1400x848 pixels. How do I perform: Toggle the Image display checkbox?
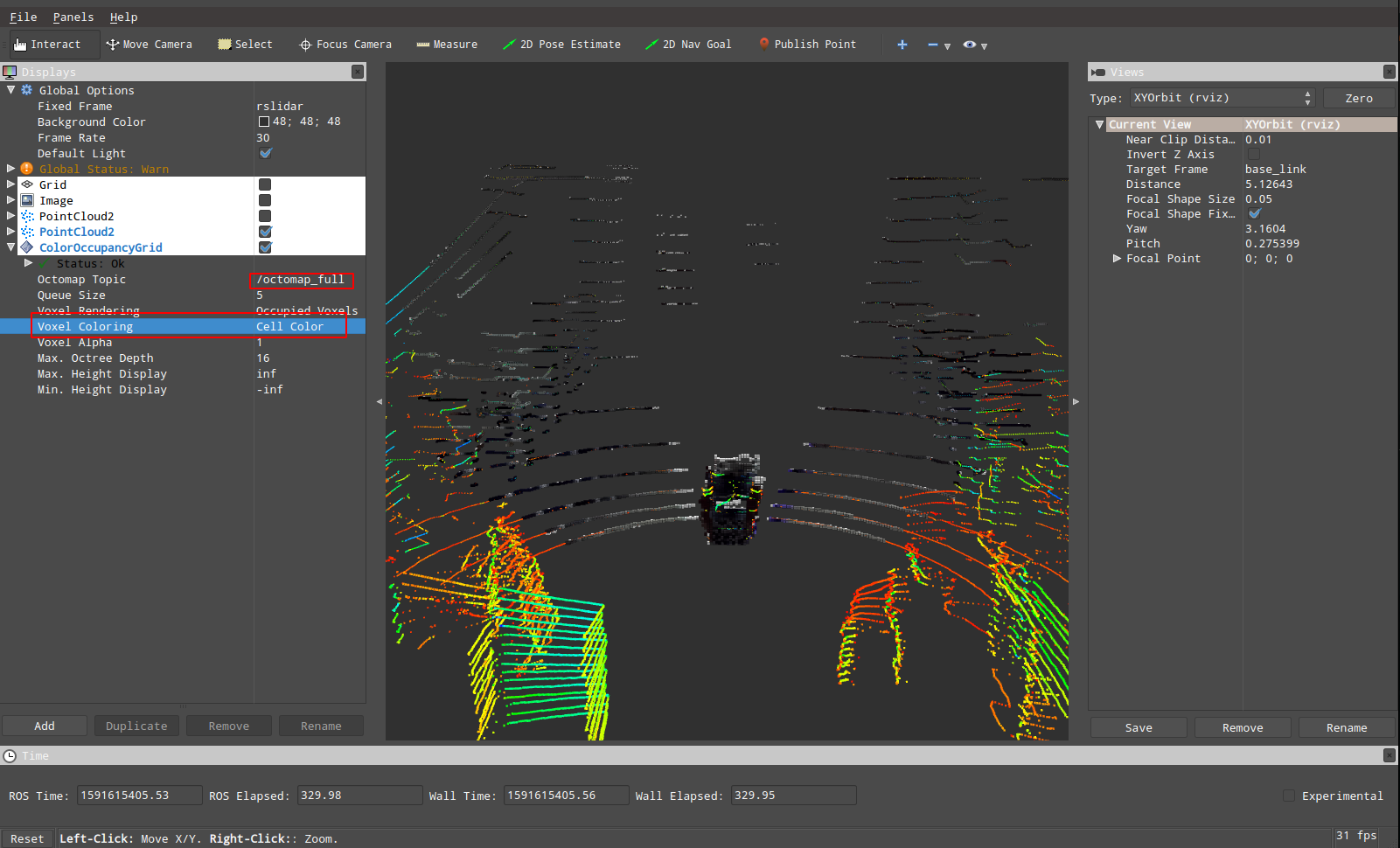click(x=265, y=200)
